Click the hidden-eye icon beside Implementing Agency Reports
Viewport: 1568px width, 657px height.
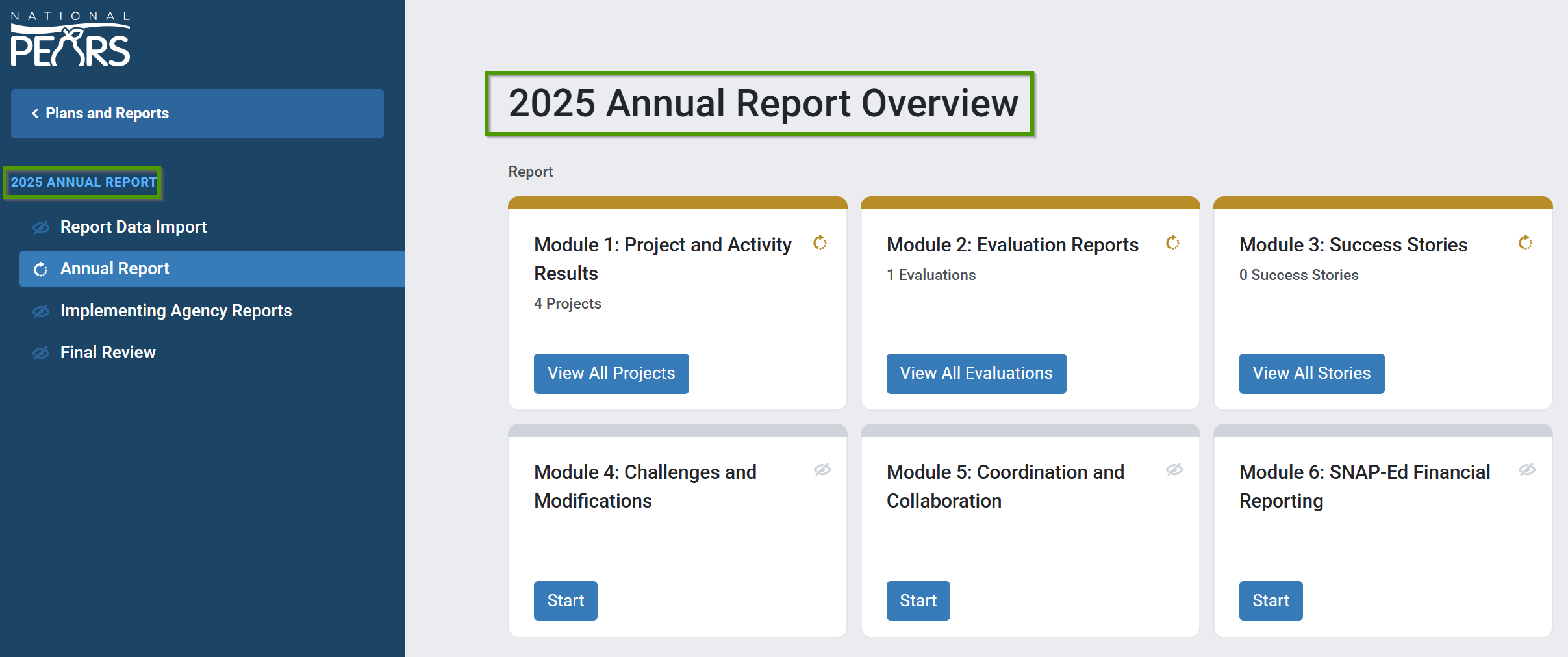(x=41, y=311)
